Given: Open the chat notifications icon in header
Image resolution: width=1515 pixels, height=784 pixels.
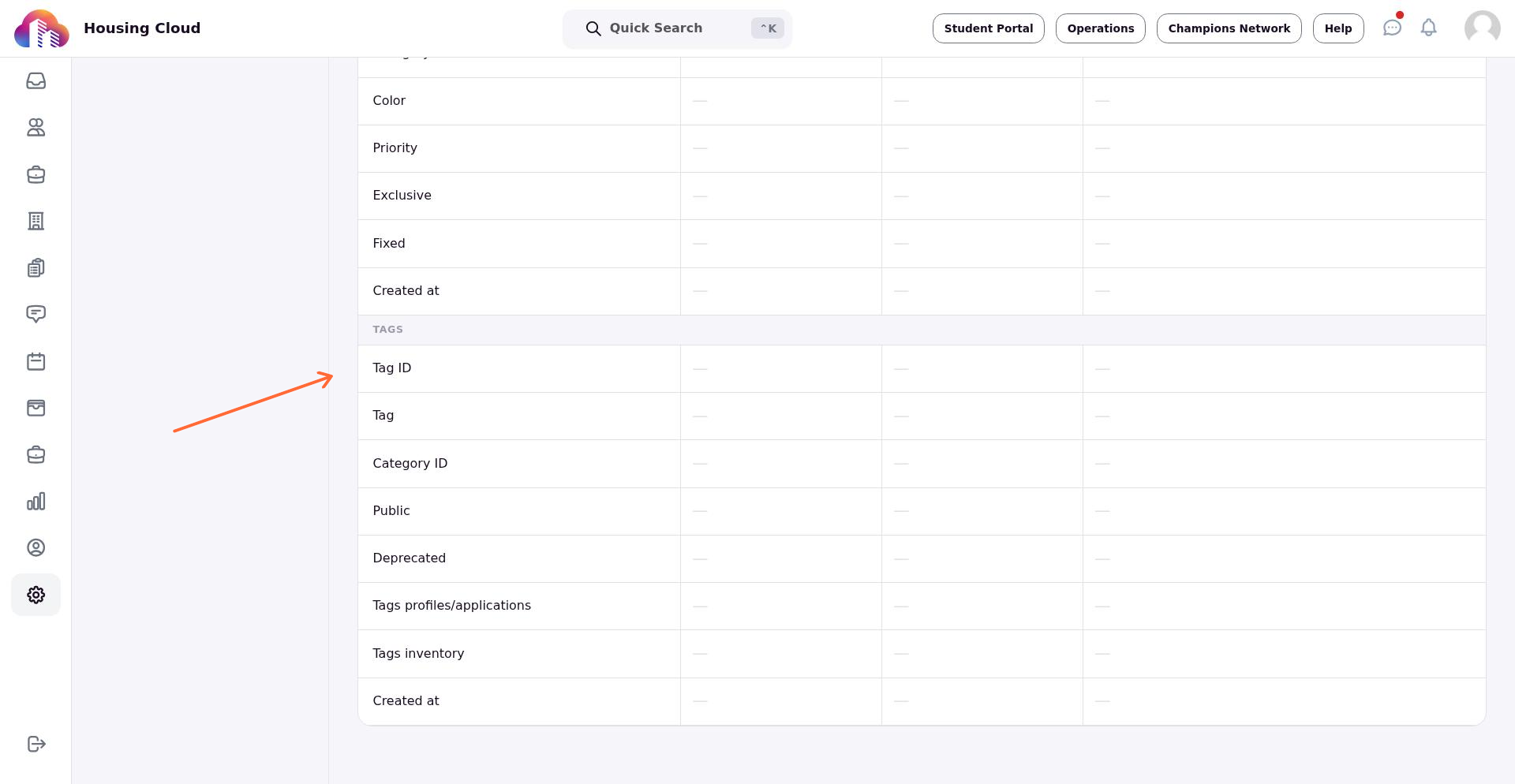Looking at the screenshot, I should [x=1393, y=28].
